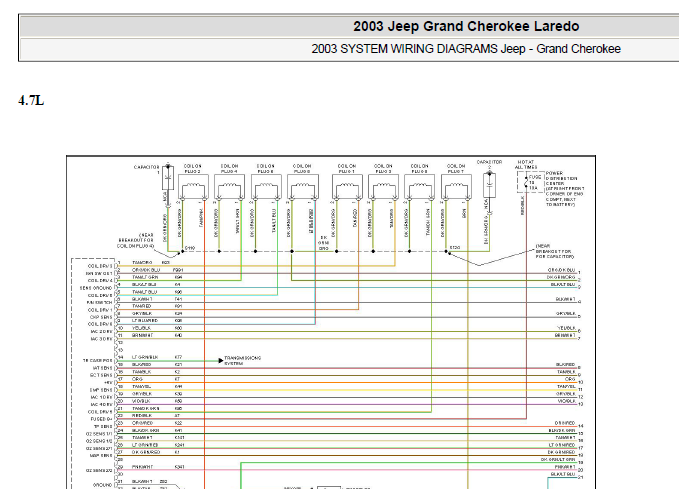Click the 'FUSED B+' pin label
The image size is (679, 489).
point(101,419)
